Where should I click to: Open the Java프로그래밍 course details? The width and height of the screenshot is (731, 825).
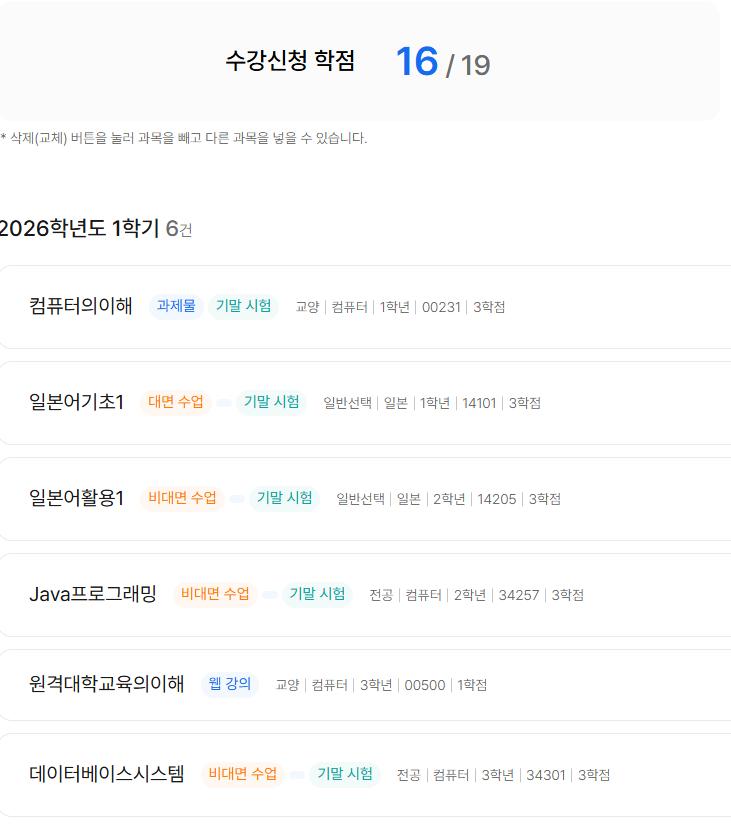[x=90, y=594]
